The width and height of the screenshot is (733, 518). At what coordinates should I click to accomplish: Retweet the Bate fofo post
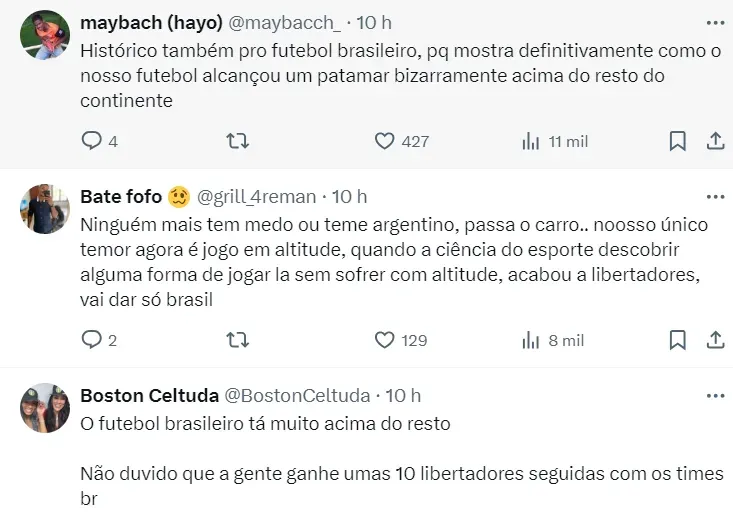(238, 340)
